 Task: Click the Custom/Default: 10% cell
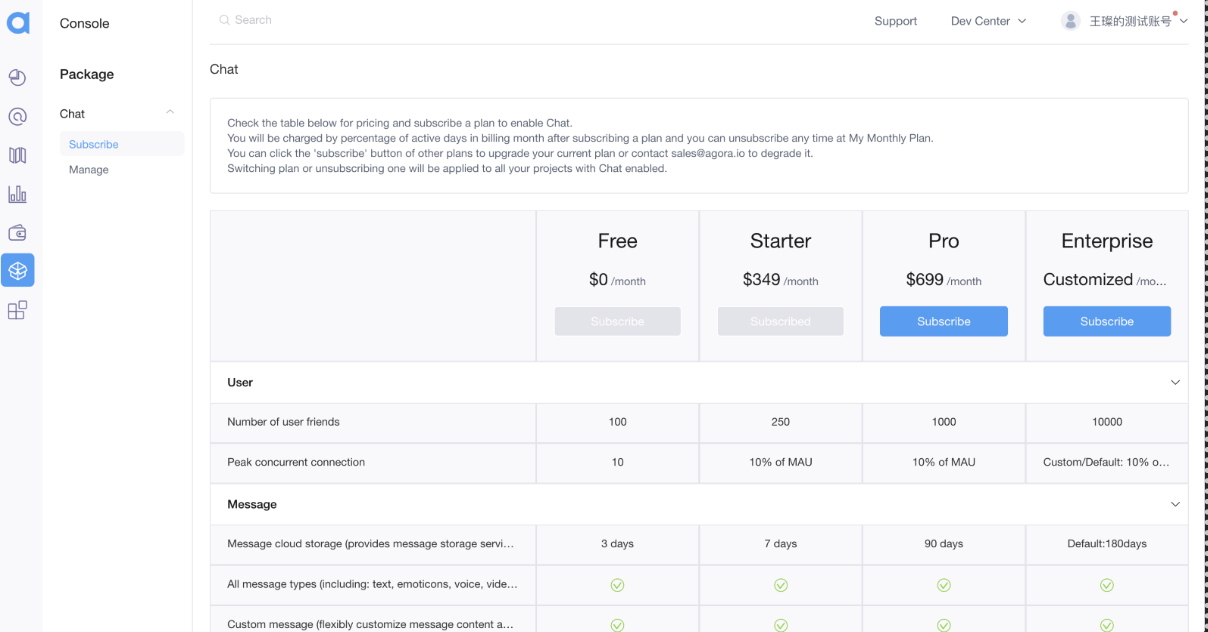[1106, 462]
